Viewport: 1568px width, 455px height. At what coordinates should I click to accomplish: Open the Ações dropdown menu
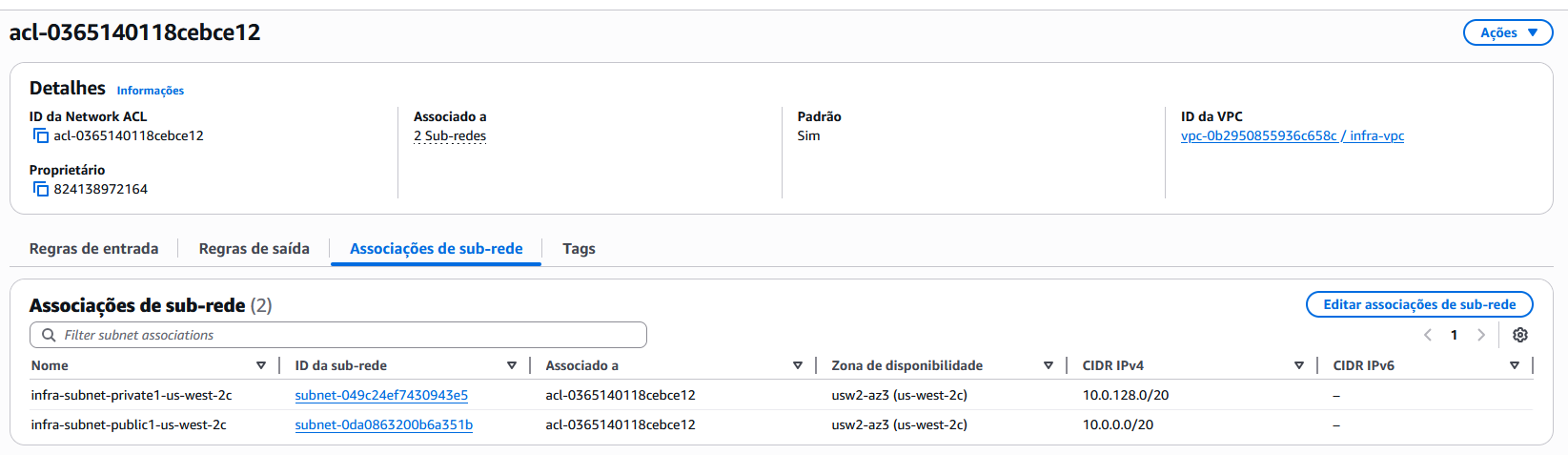pos(1508,32)
